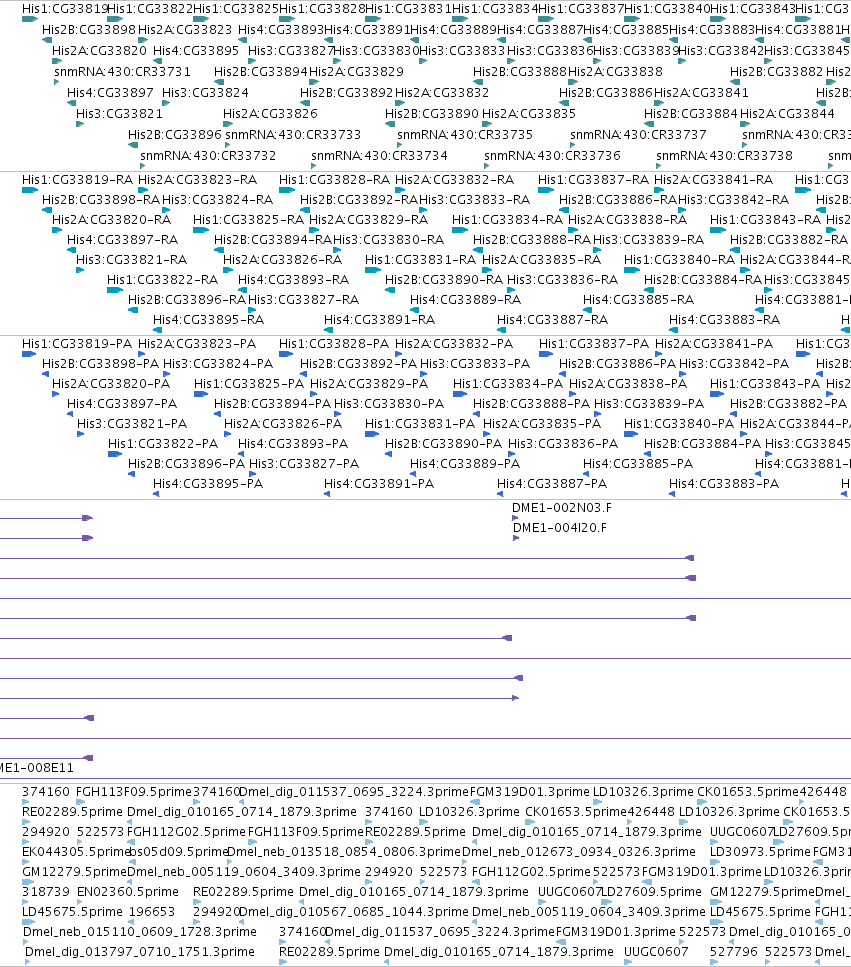Select the DME1-002N03.F purple arrow glyph
Viewport: 851px width, 967px height.
point(515,518)
